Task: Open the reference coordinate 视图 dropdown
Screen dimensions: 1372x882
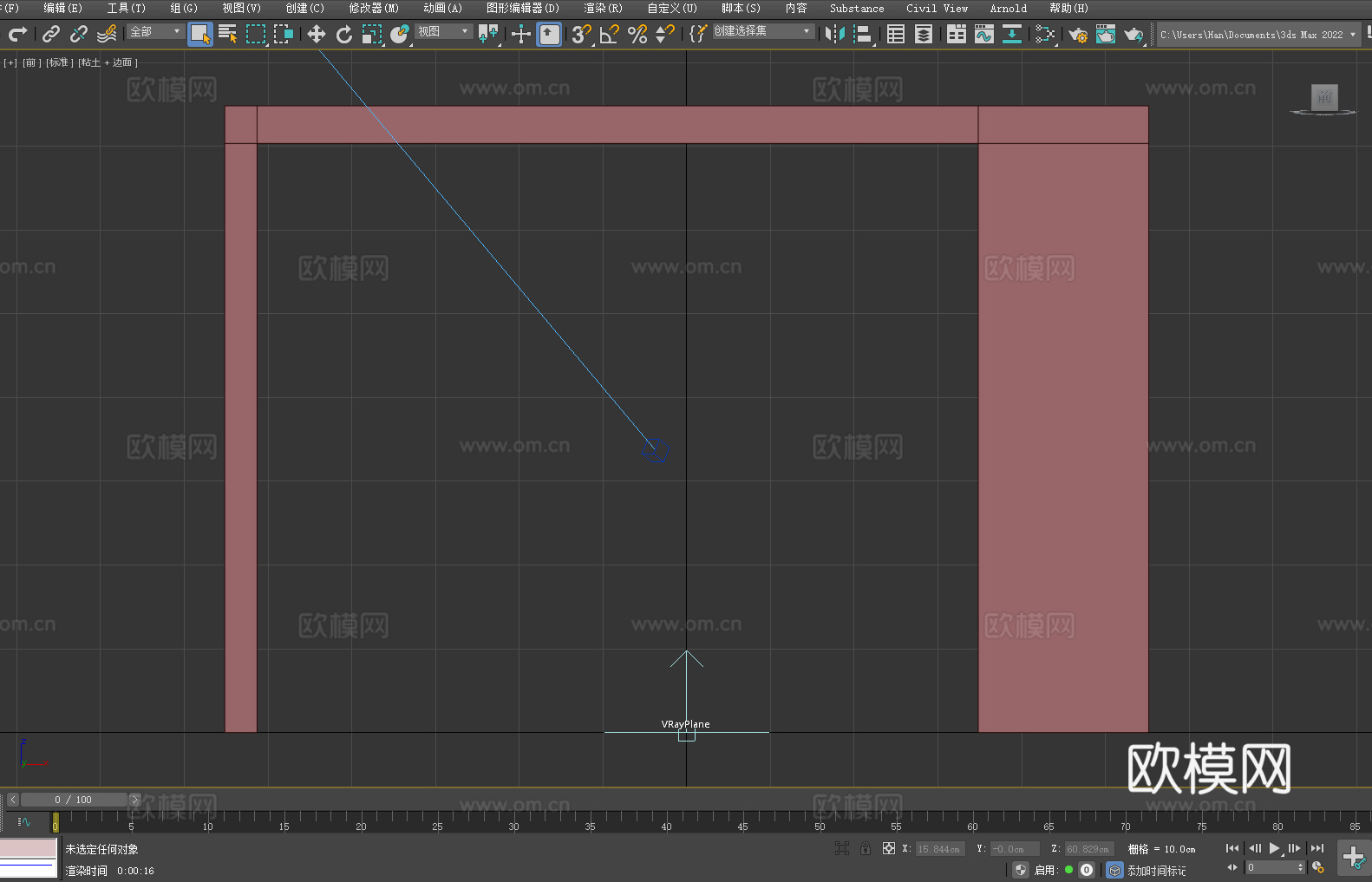Action: [443, 31]
